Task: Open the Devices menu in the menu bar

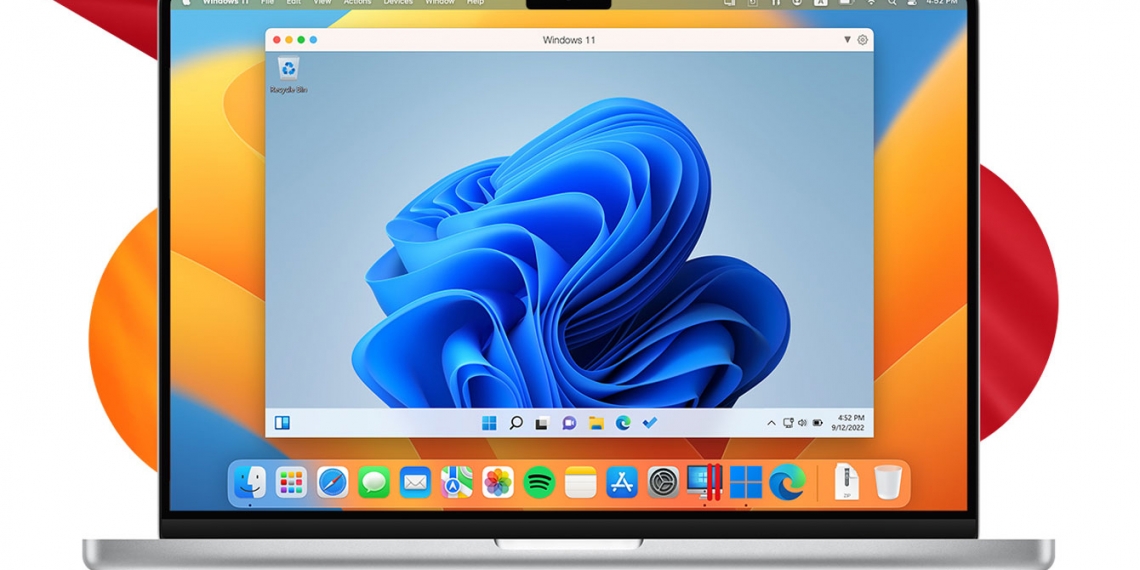Action: (397, 3)
